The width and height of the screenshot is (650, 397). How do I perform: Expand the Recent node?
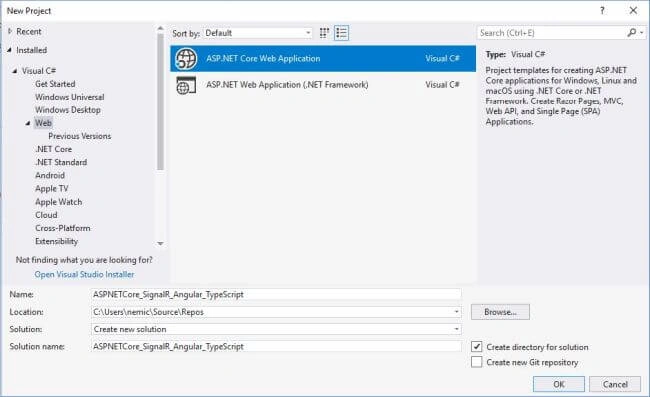click(x=10, y=31)
